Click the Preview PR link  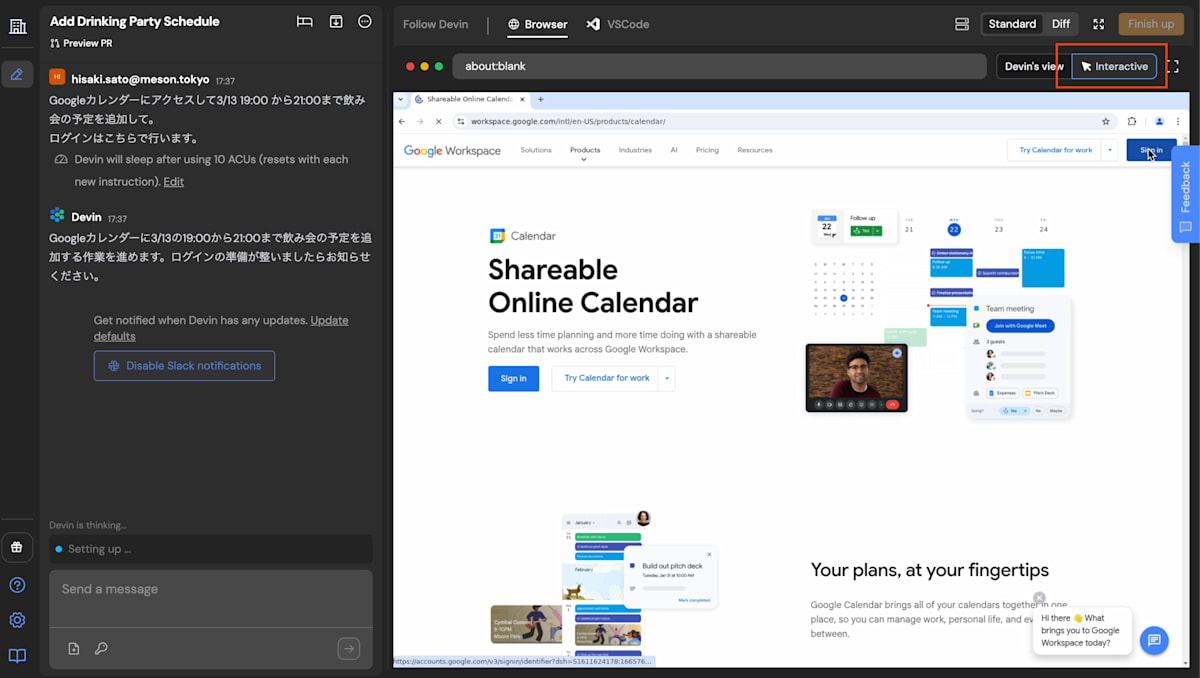81,43
